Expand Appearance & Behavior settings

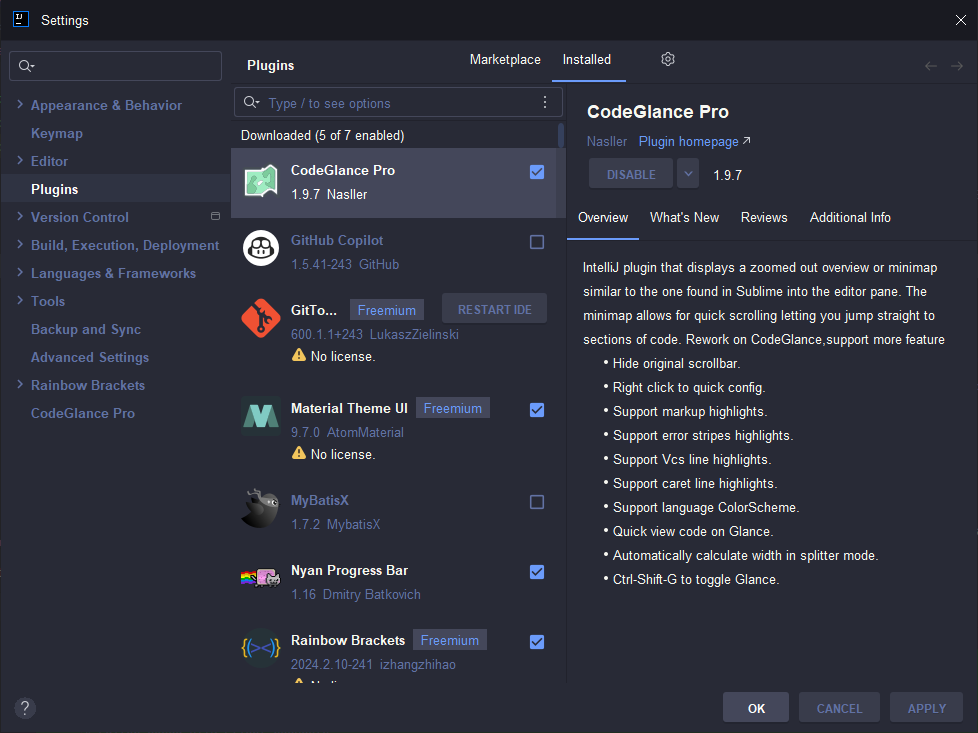tap(20, 104)
